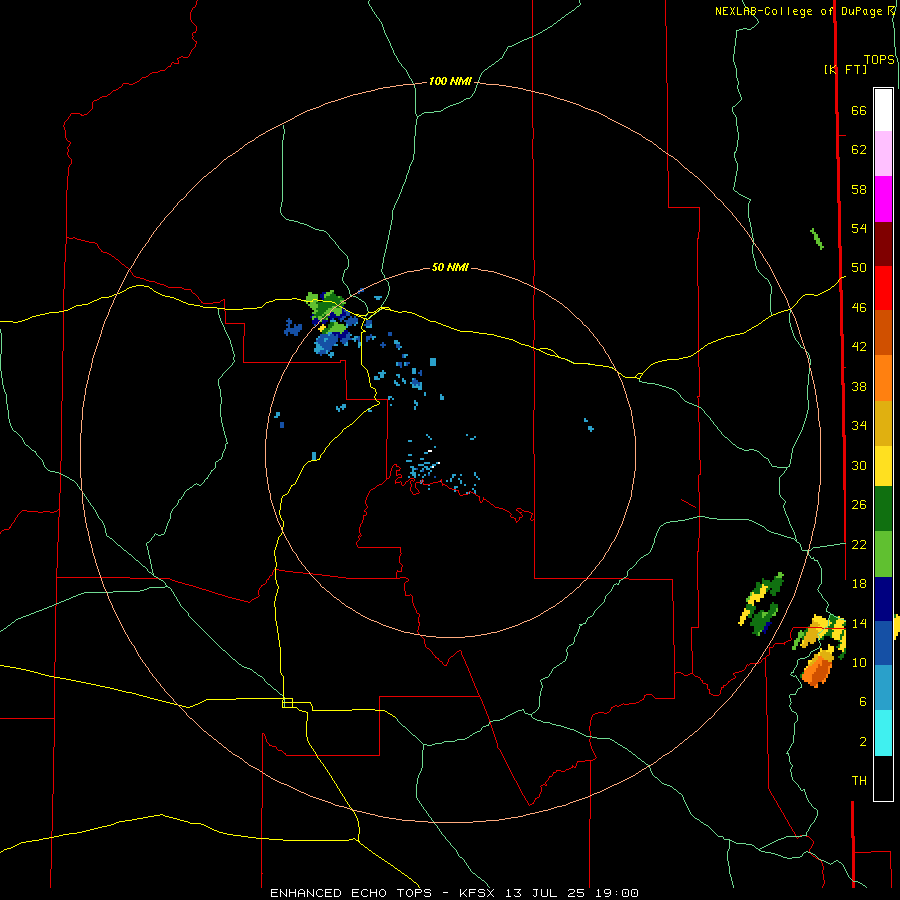Click the 2 legend value

(x=863, y=742)
